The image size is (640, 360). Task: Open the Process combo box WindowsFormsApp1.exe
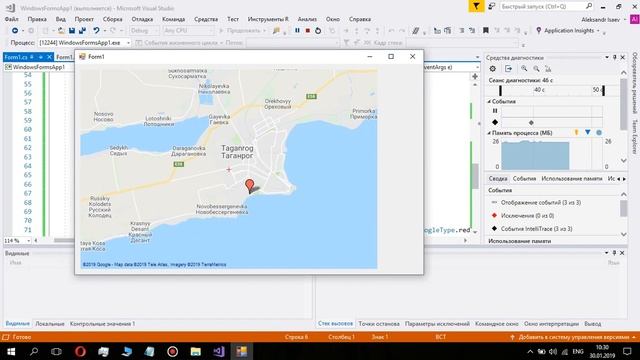[x=84, y=42]
